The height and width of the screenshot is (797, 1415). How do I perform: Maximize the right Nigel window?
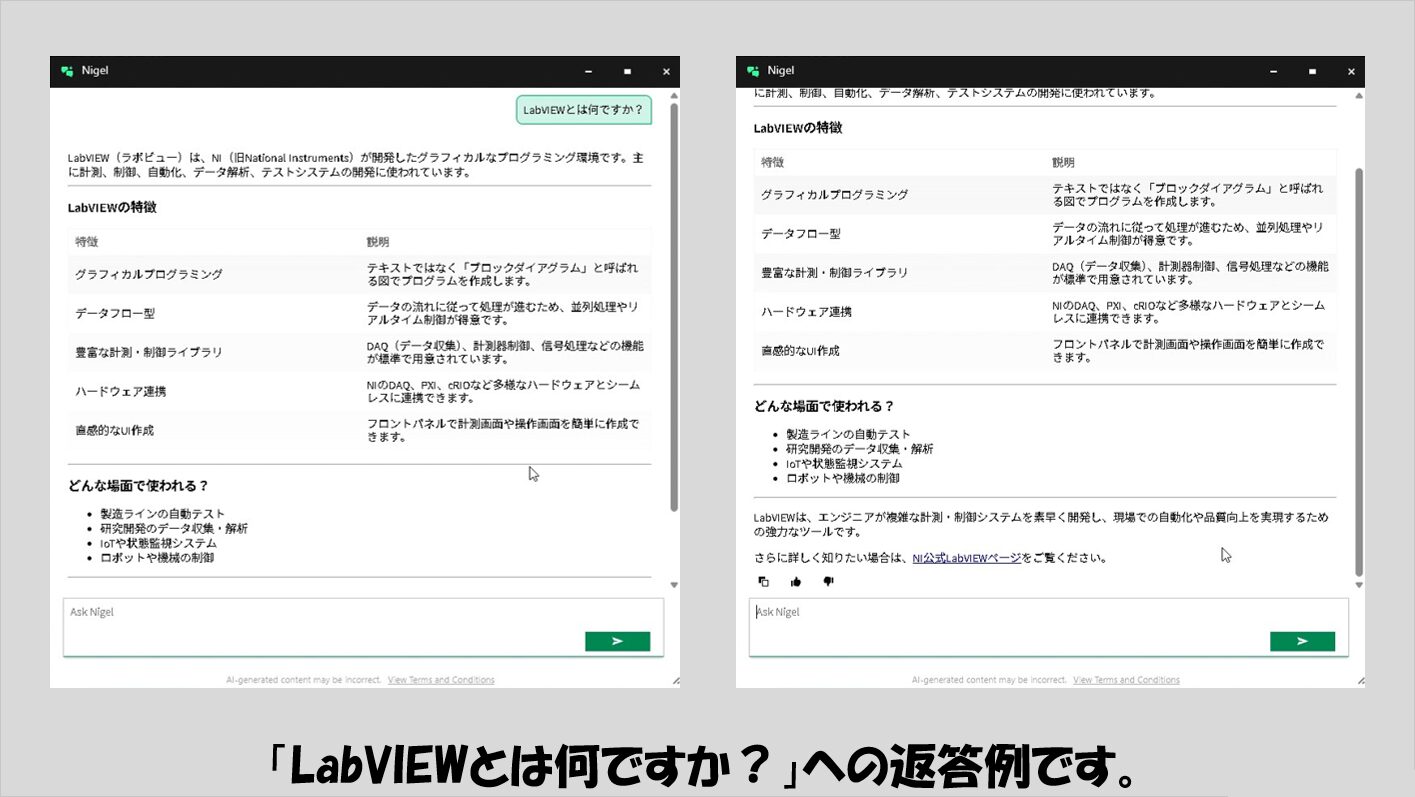[x=1312, y=71]
